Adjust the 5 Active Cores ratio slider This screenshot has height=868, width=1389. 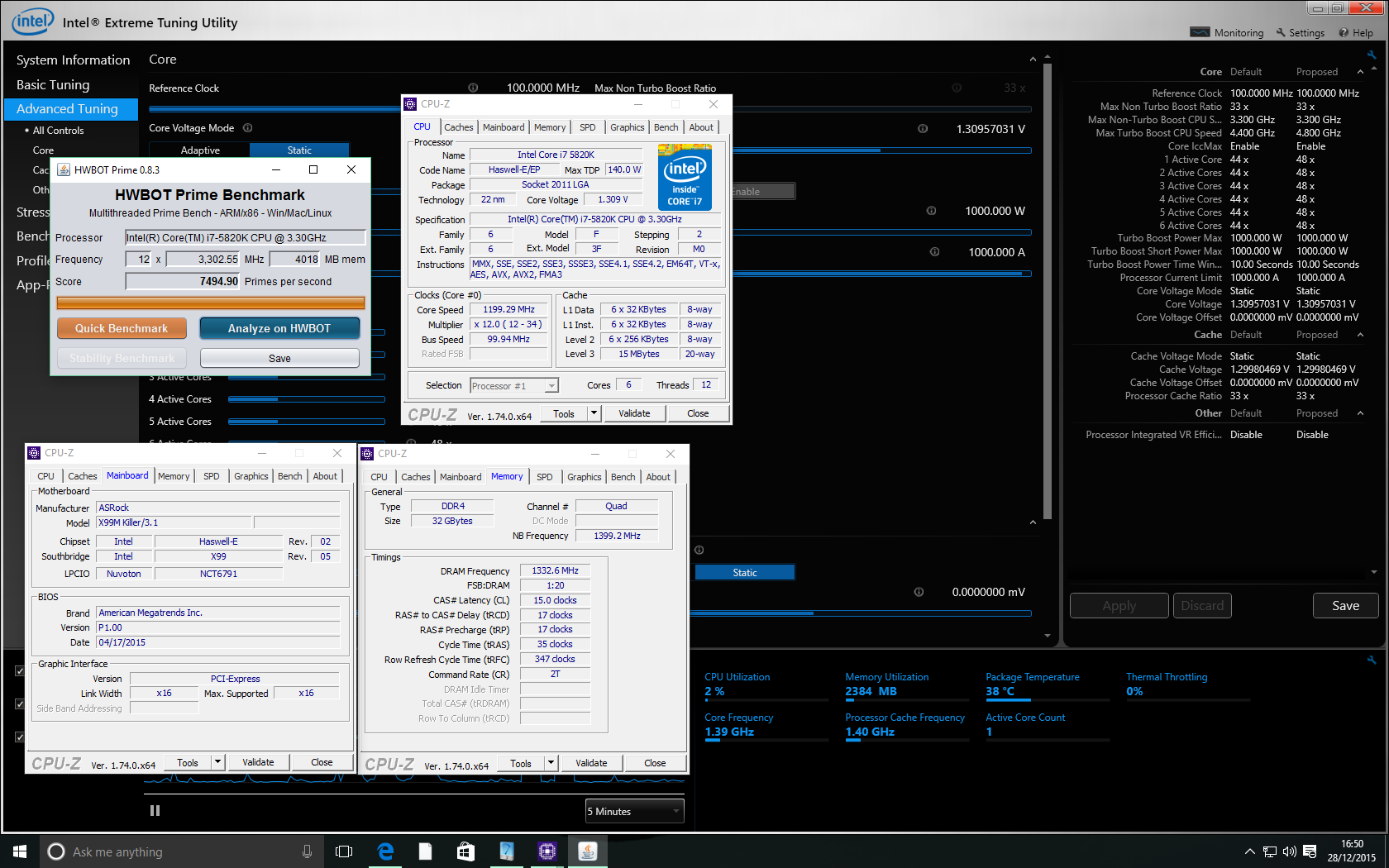(x=306, y=422)
